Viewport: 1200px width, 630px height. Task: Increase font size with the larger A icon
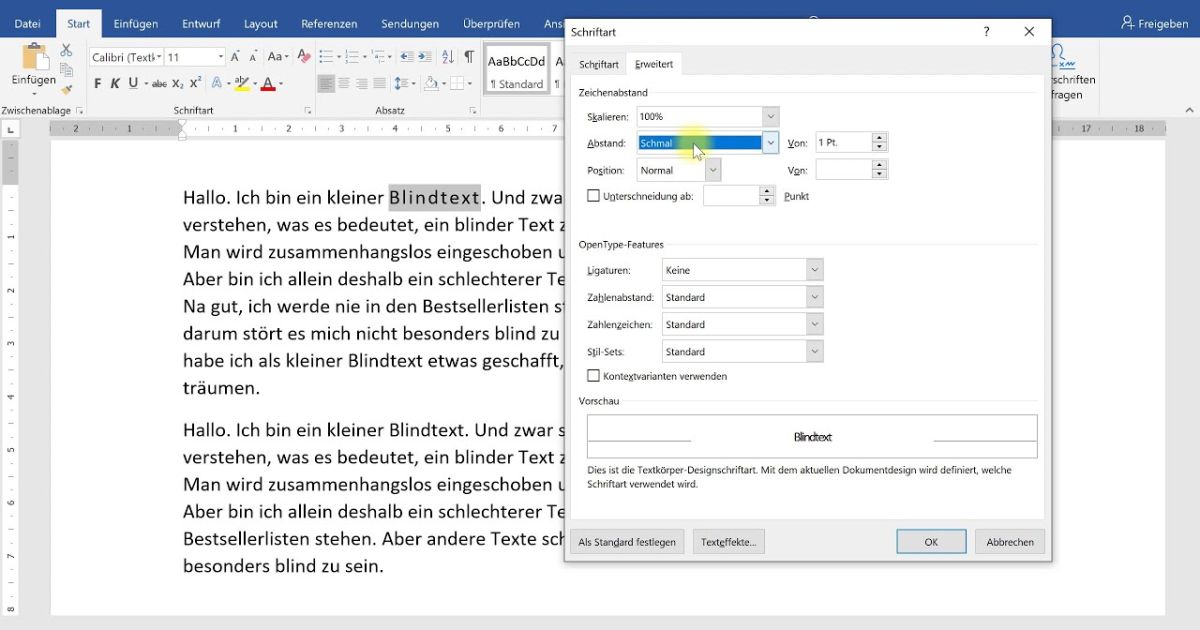(x=235, y=57)
